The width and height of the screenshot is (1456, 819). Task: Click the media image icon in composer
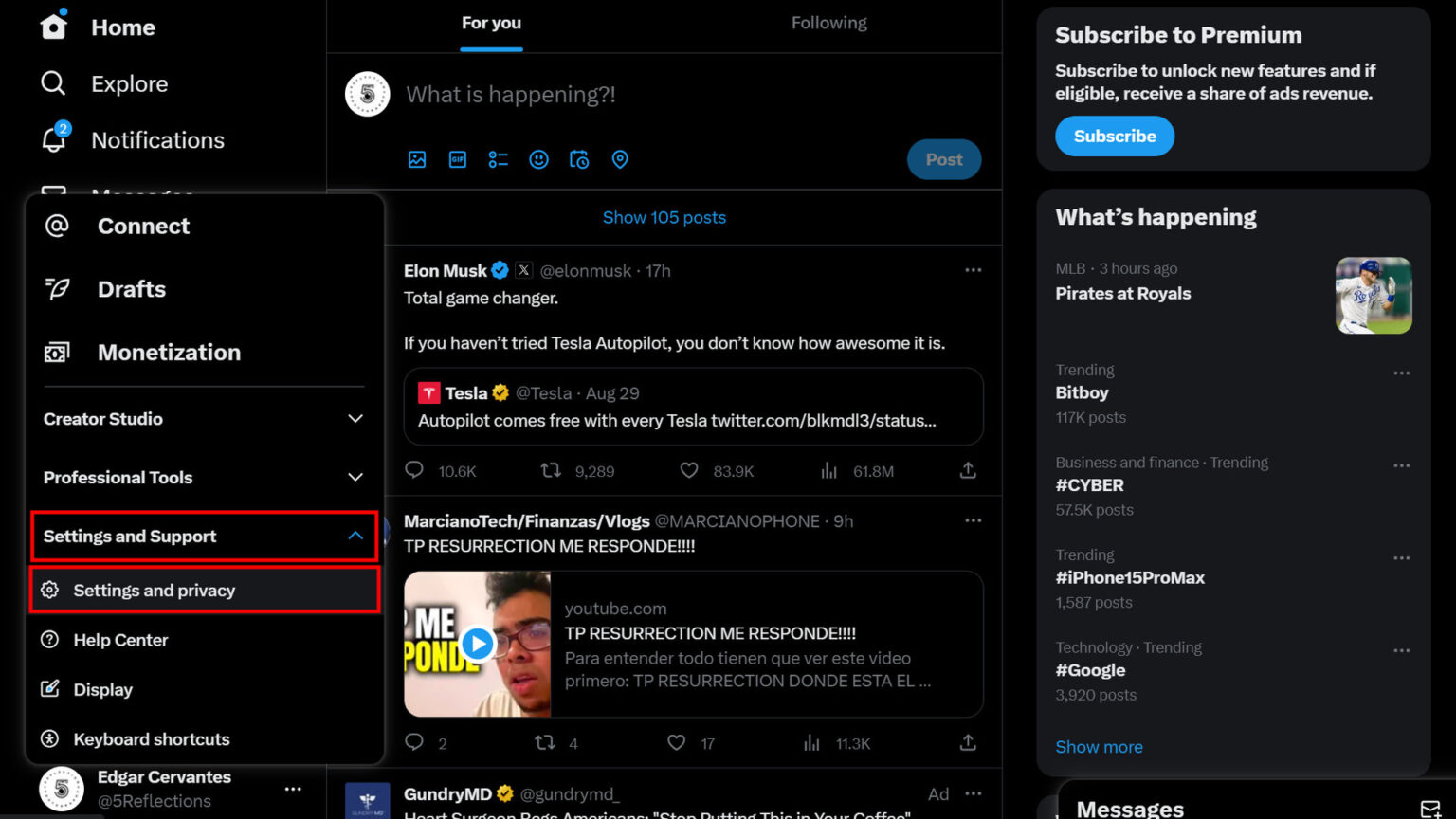coord(417,159)
